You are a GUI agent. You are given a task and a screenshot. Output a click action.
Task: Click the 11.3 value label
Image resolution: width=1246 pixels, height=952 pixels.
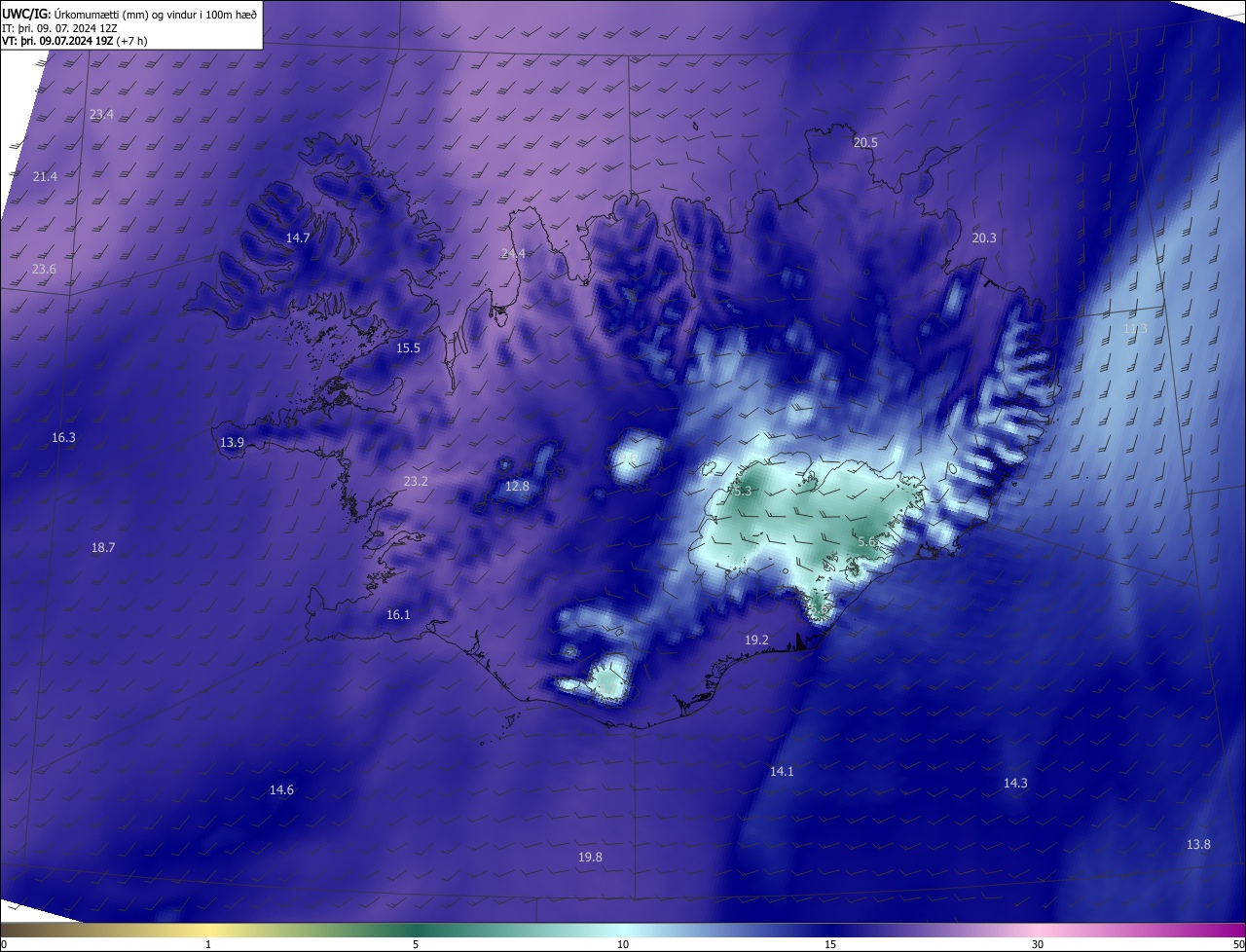[1135, 329]
